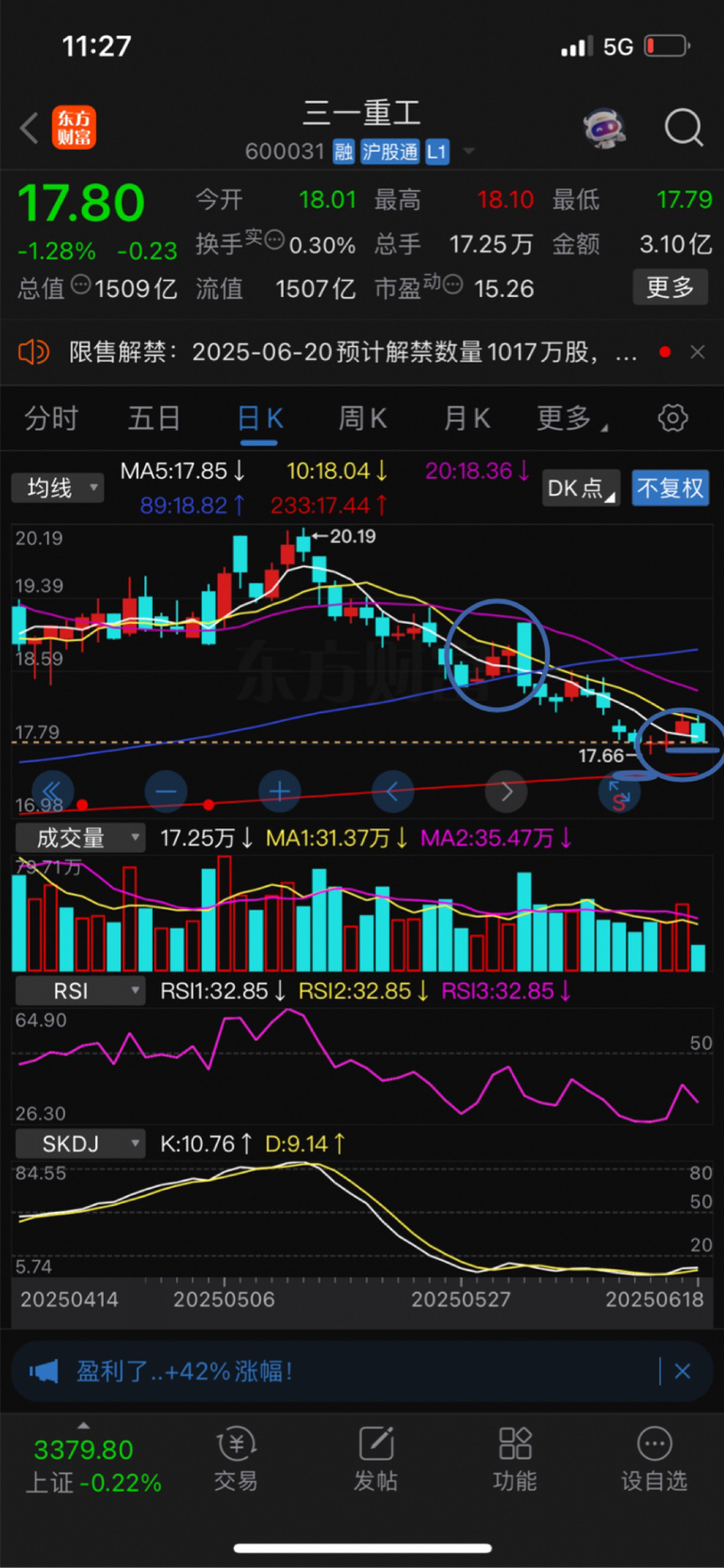Dismiss the announcement with the X
Image resolution: width=724 pixels, height=1568 pixels.
(698, 352)
